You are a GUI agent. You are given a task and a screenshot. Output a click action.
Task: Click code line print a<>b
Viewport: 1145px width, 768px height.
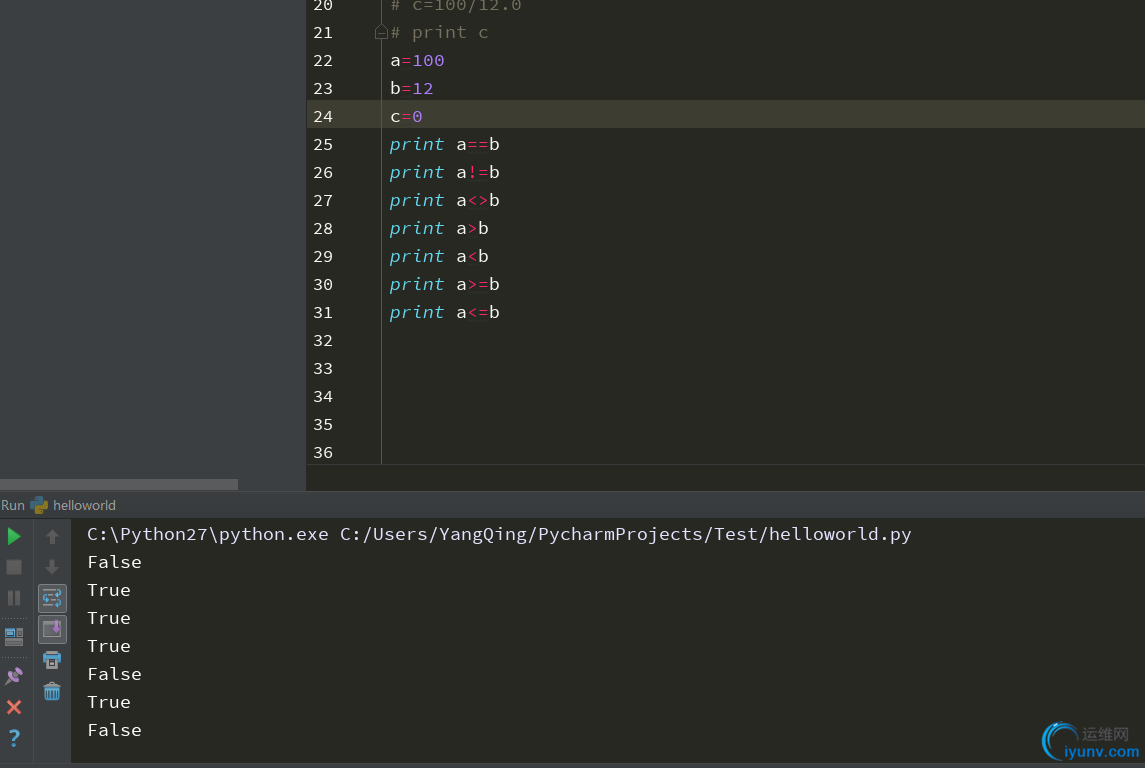tap(445, 201)
